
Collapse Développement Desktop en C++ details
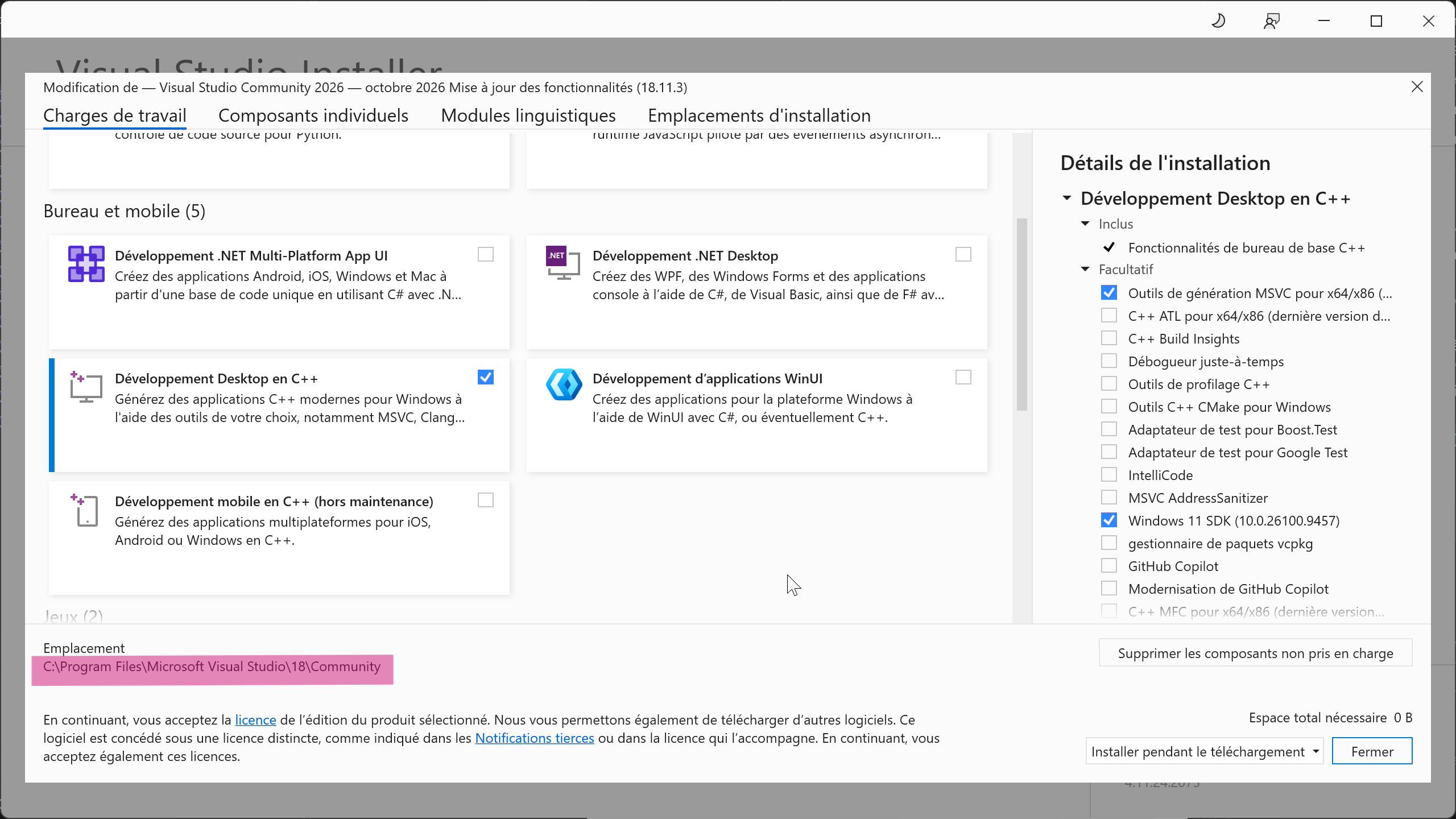(1067, 198)
